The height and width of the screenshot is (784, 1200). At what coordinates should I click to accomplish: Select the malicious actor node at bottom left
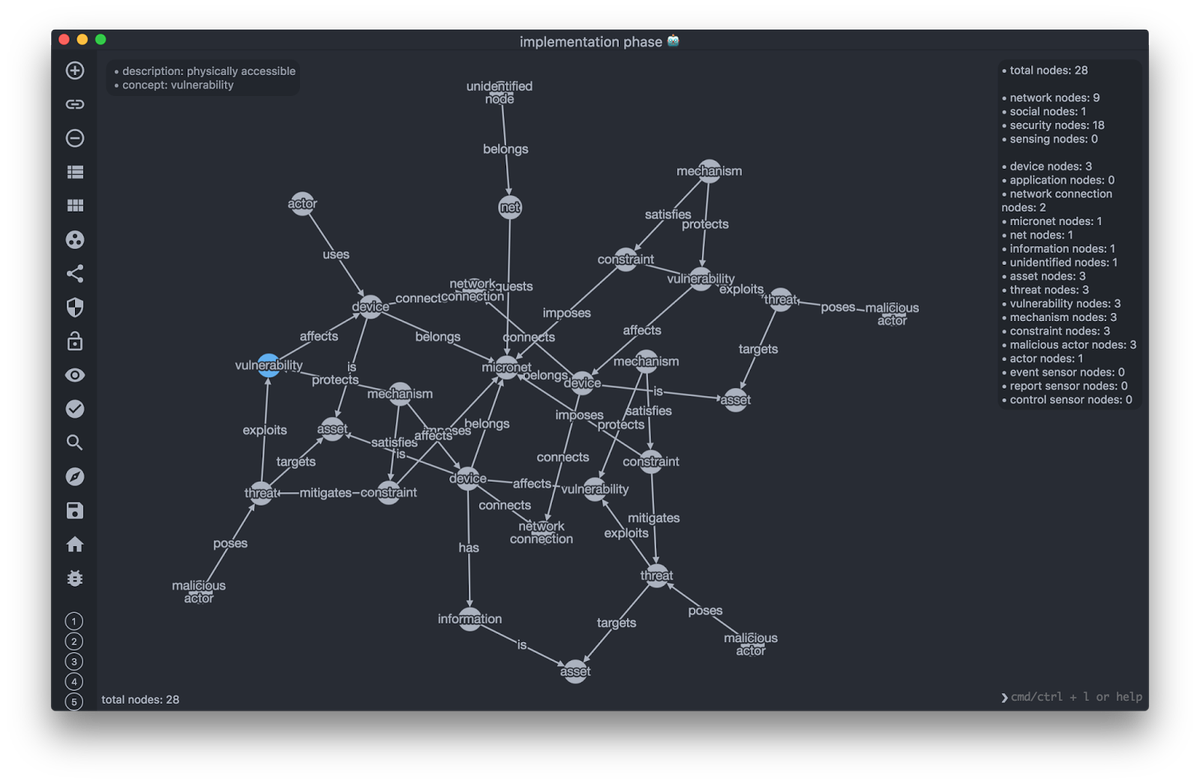tap(199, 591)
